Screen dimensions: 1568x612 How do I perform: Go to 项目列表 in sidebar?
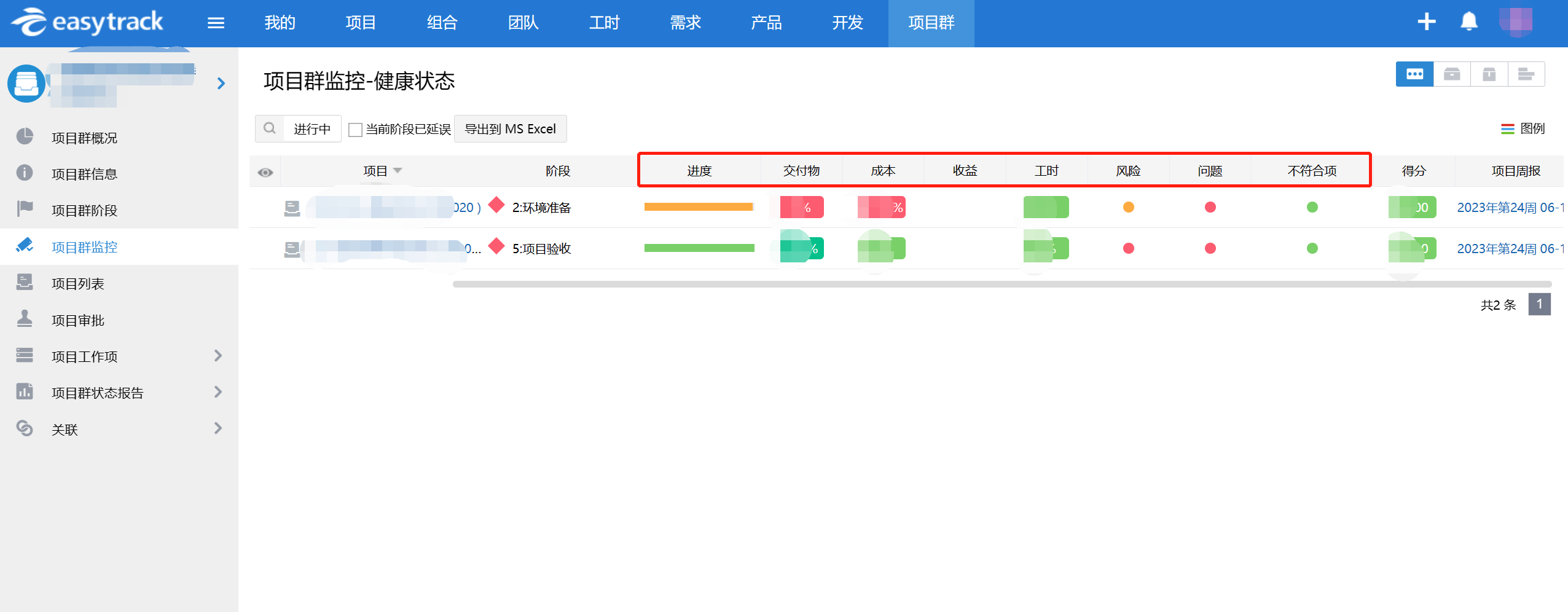tap(78, 283)
